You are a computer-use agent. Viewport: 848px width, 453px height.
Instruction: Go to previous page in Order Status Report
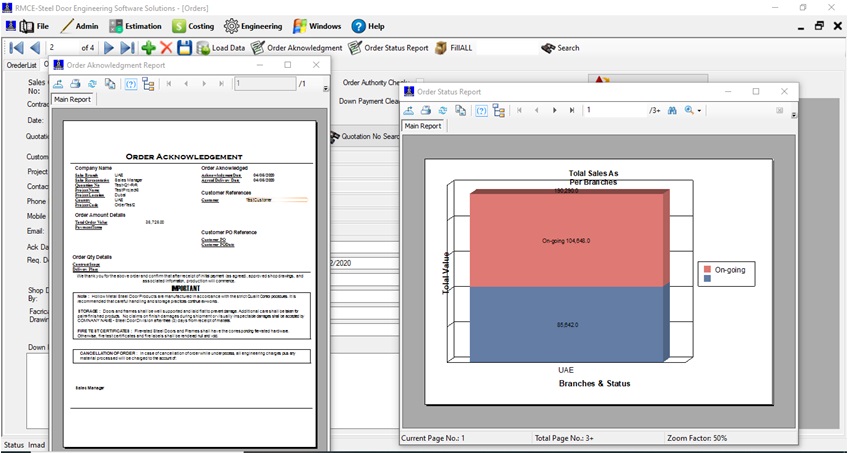coord(536,110)
